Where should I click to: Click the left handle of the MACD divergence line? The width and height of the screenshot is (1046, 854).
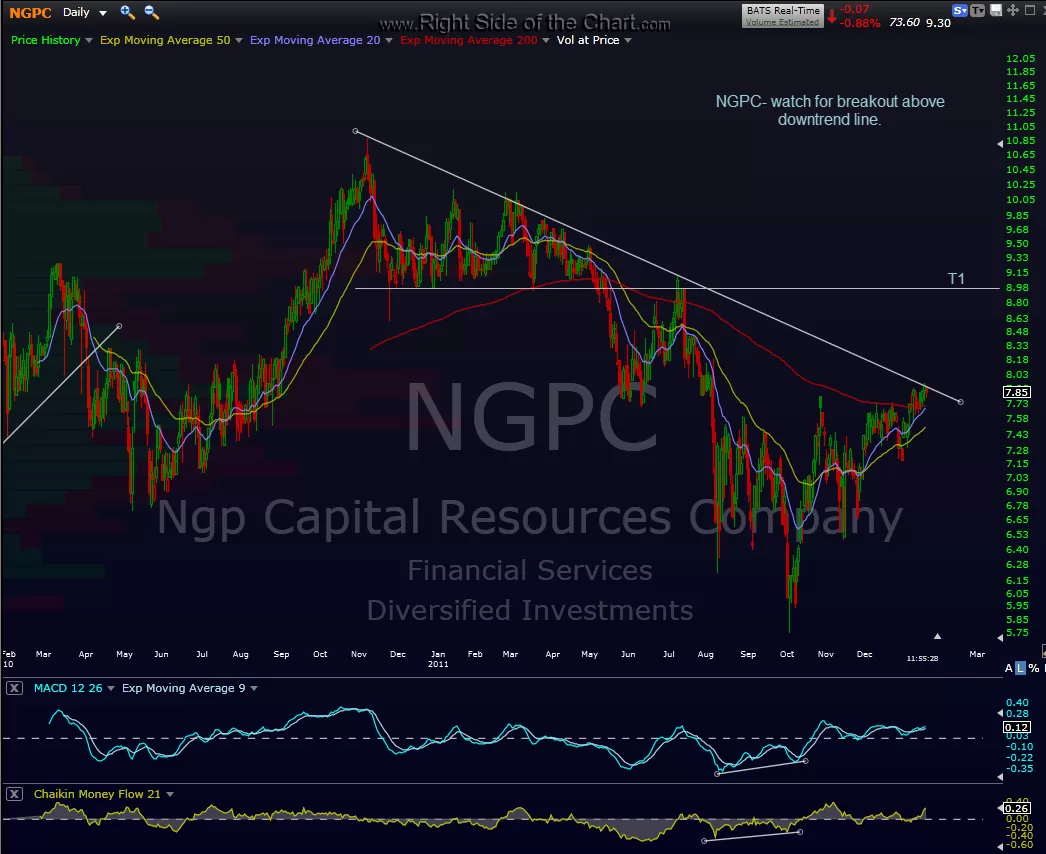[718, 774]
